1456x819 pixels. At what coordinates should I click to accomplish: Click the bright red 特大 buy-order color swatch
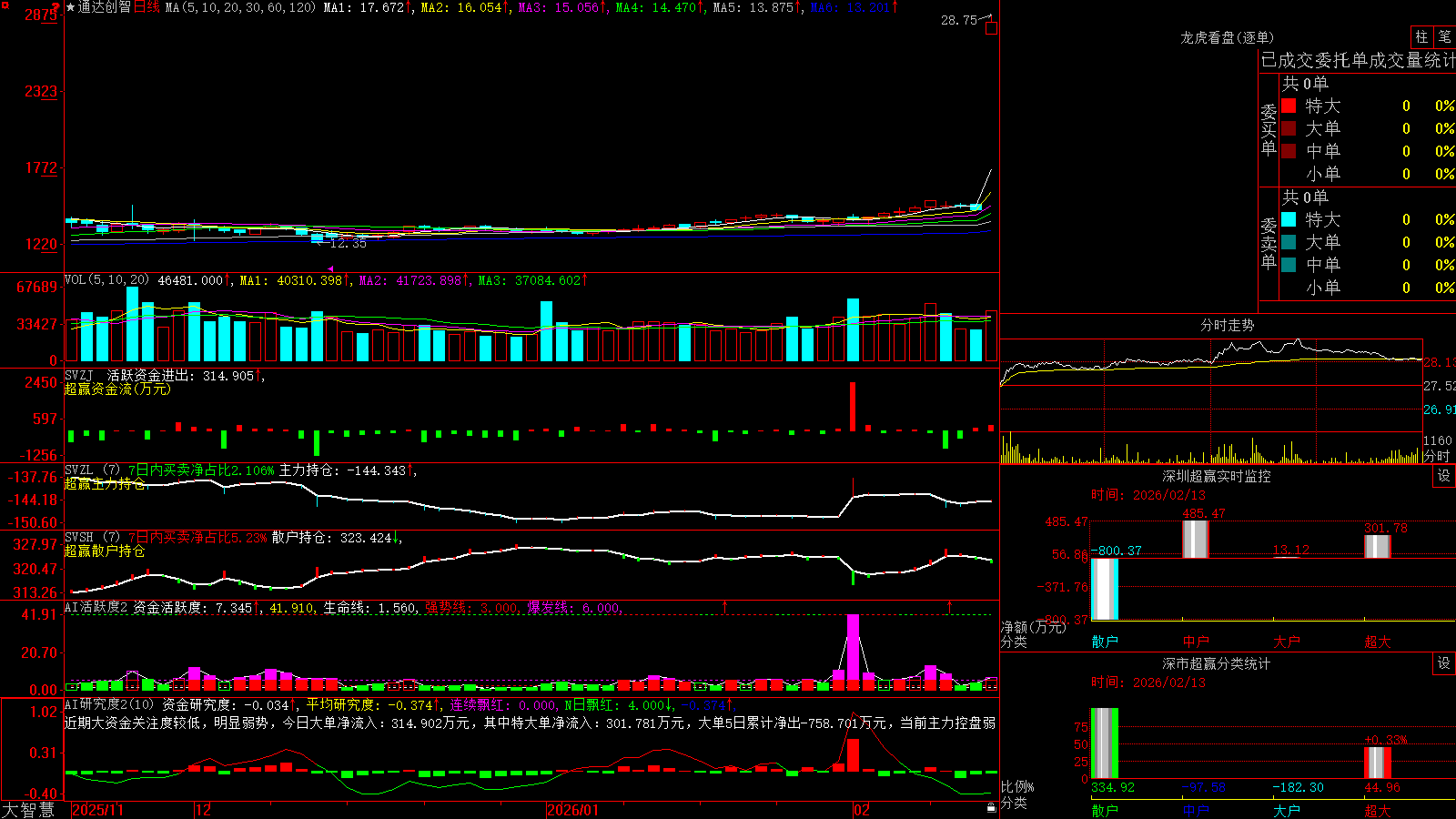[x=1289, y=106]
